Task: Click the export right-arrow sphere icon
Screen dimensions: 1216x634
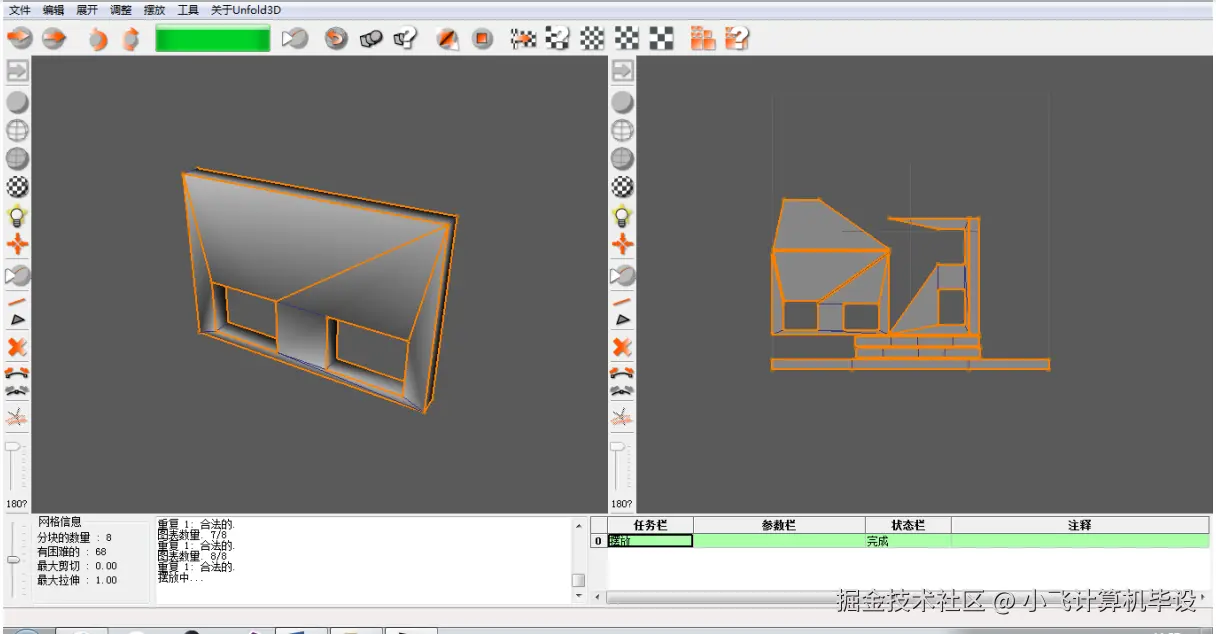Action: [54, 39]
